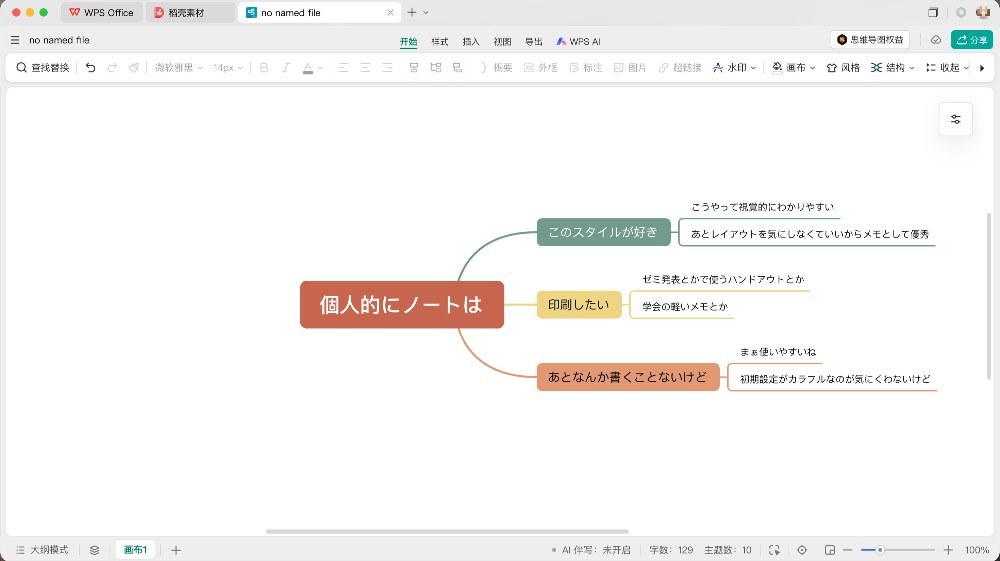
Task: Zoom in with the plus button
Action: pos(948,550)
